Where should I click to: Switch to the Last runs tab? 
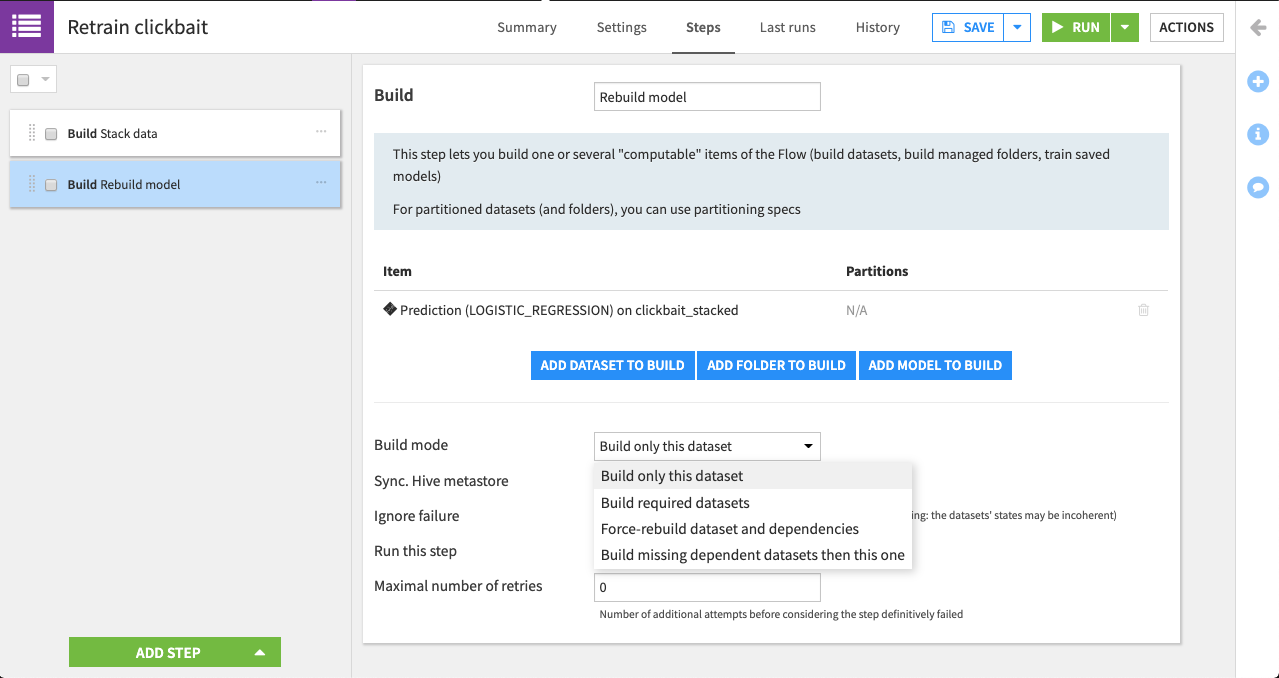tap(788, 28)
